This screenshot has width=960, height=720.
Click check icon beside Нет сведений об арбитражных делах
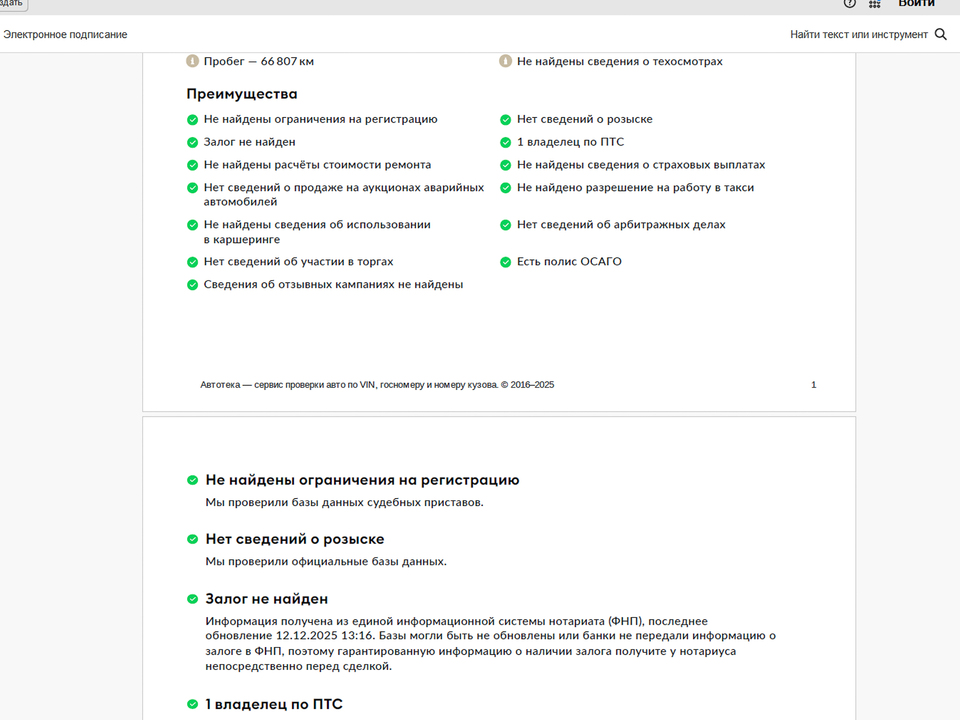point(506,225)
